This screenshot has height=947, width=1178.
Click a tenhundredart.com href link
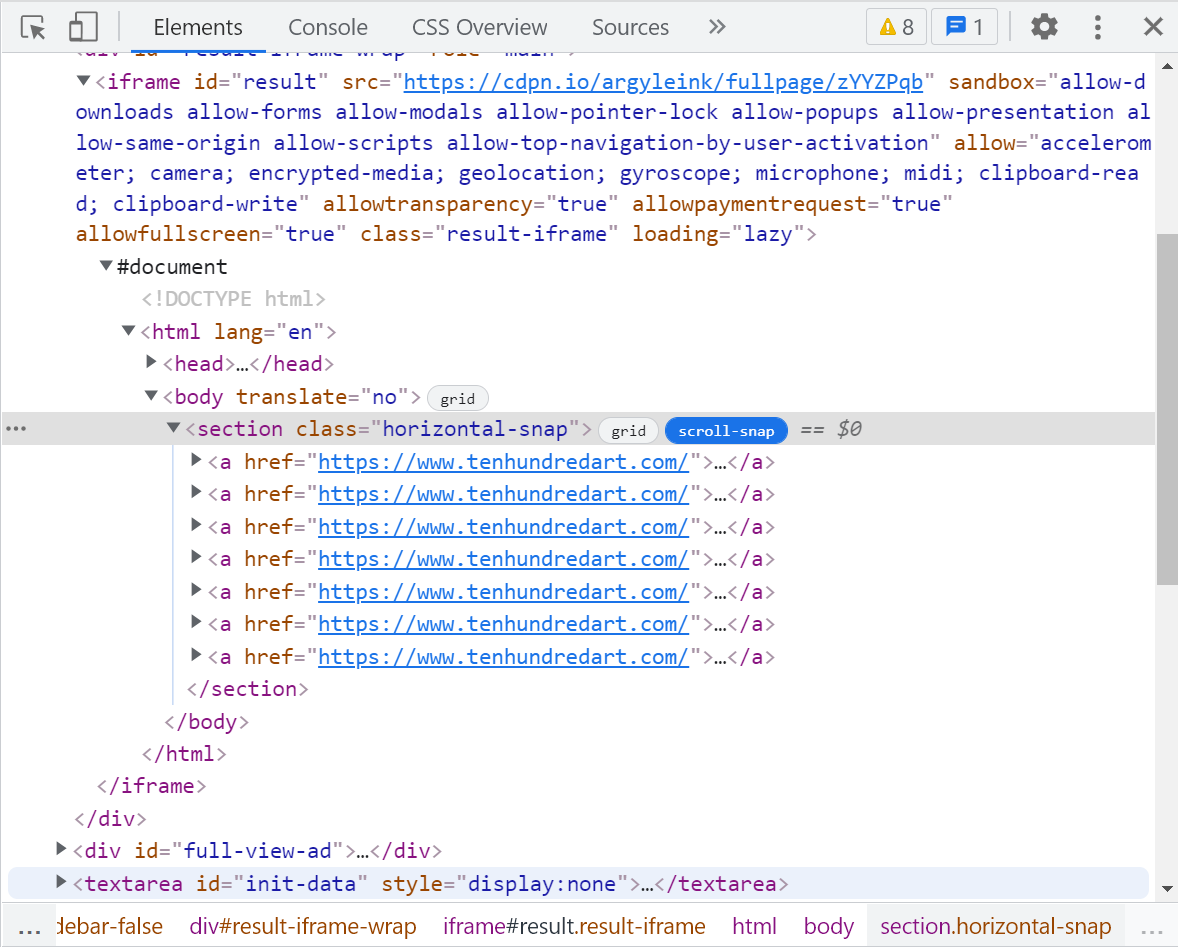click(504, 461)
